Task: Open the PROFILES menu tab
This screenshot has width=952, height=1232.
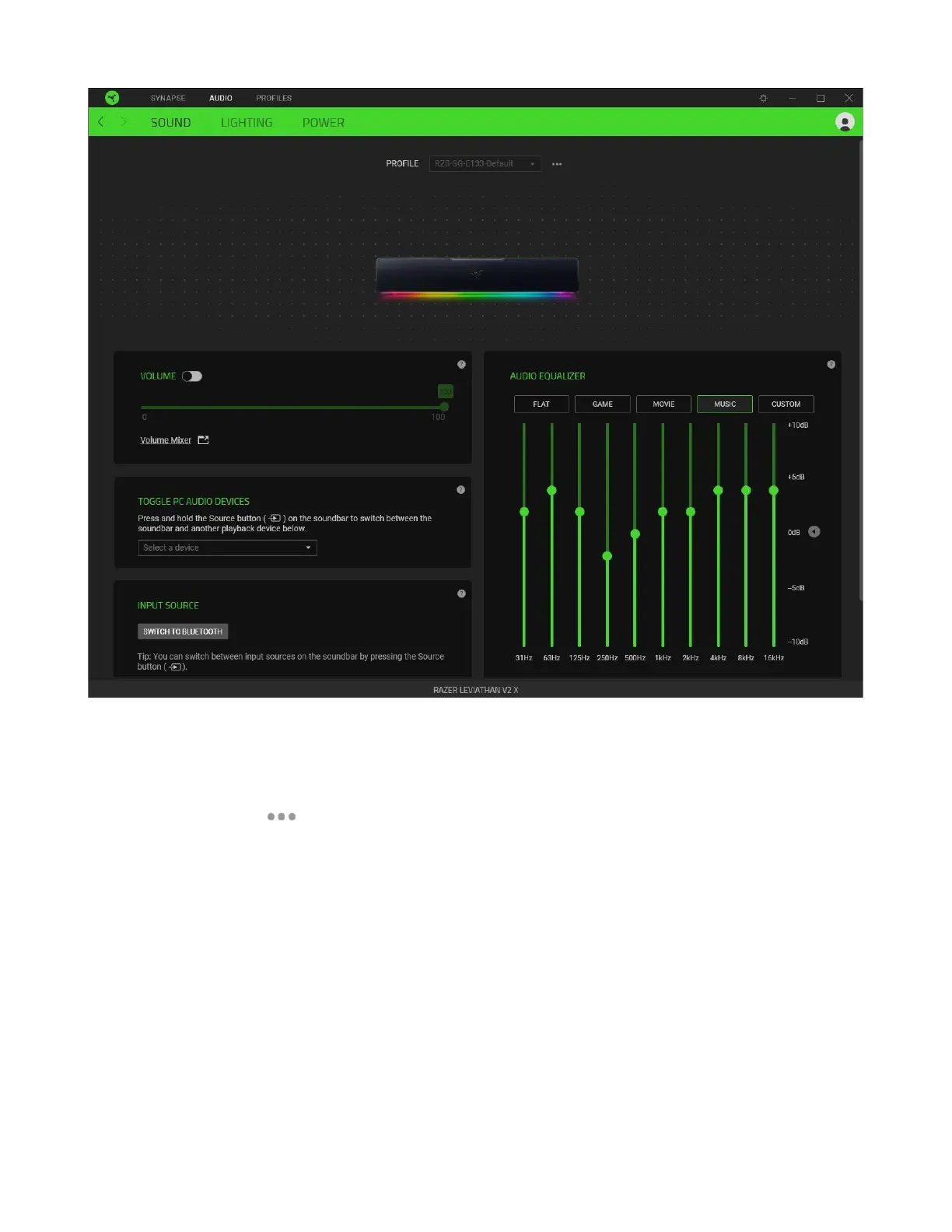Action: pyautogui.click(x=274, y=98)
